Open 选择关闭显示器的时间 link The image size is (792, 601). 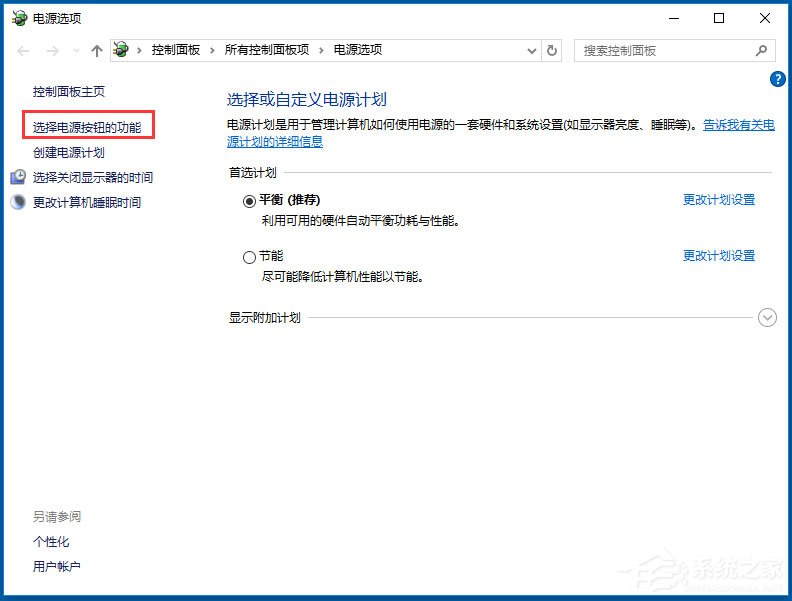click(93, 178)
